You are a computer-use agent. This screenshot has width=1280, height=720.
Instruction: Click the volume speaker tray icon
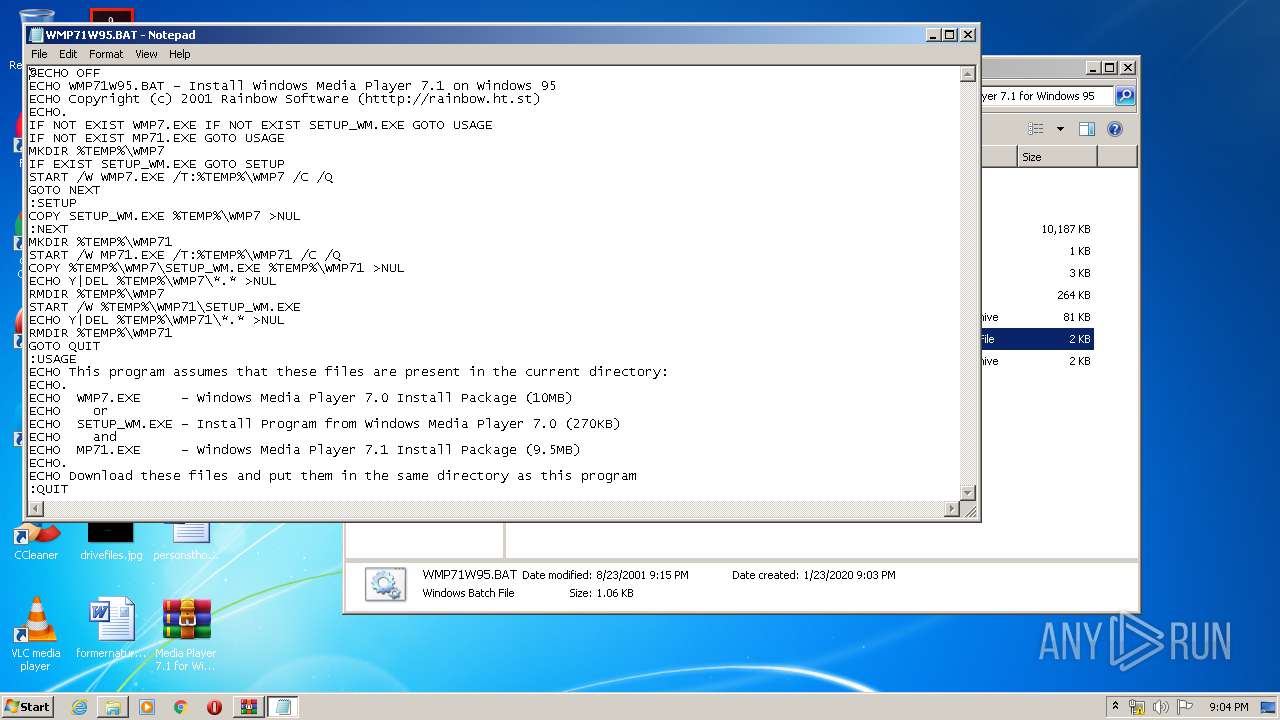[x=1161, y=707]
